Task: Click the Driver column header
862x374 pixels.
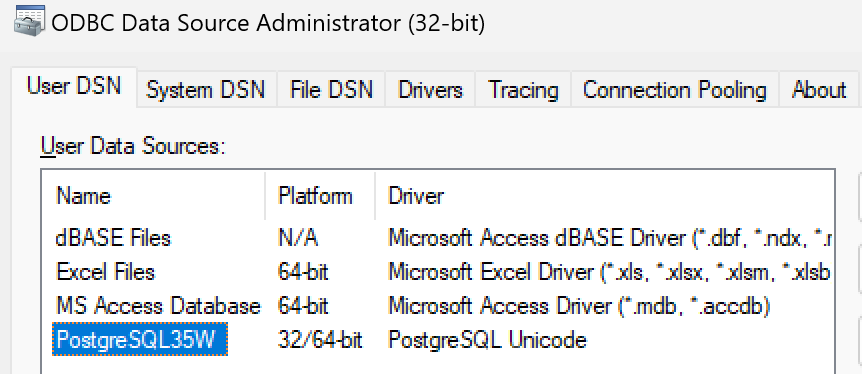Action: point(605,196)
